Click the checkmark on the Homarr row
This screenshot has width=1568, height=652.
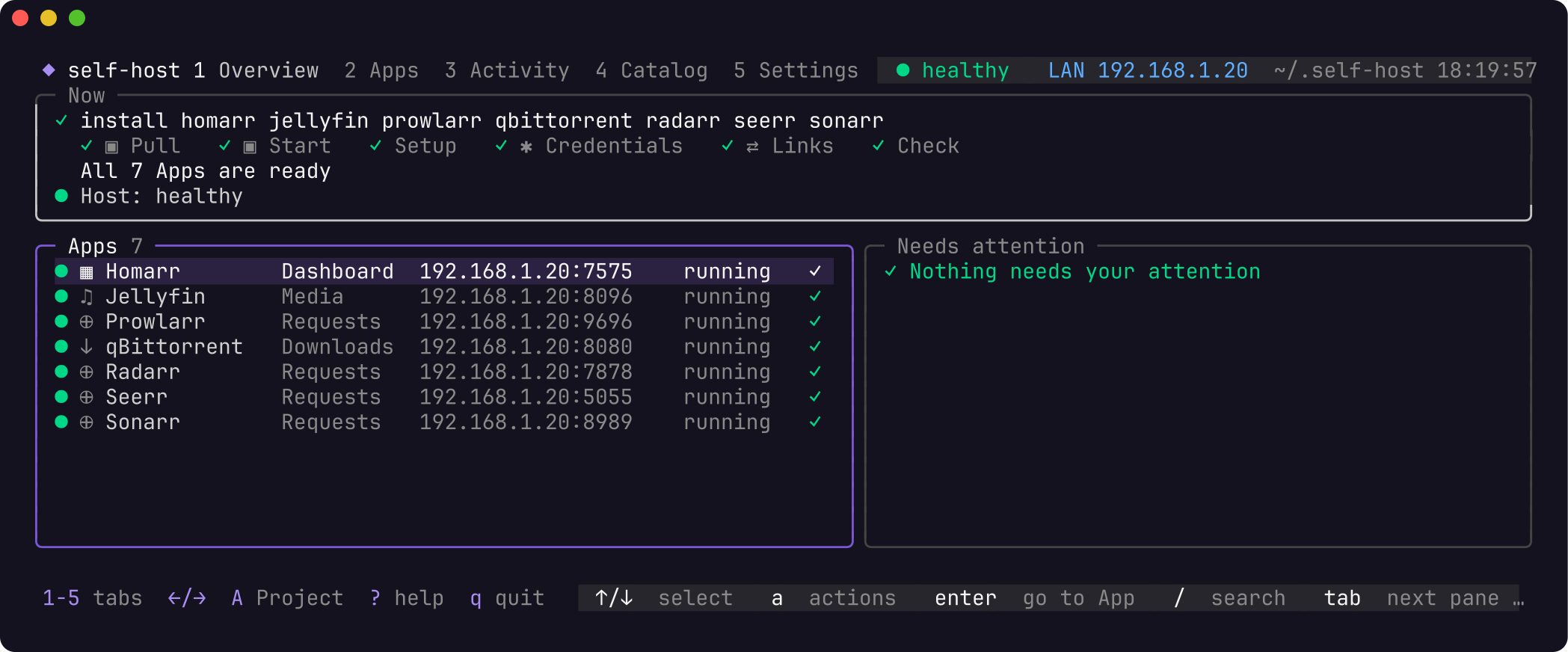click(x=815, y=271)
